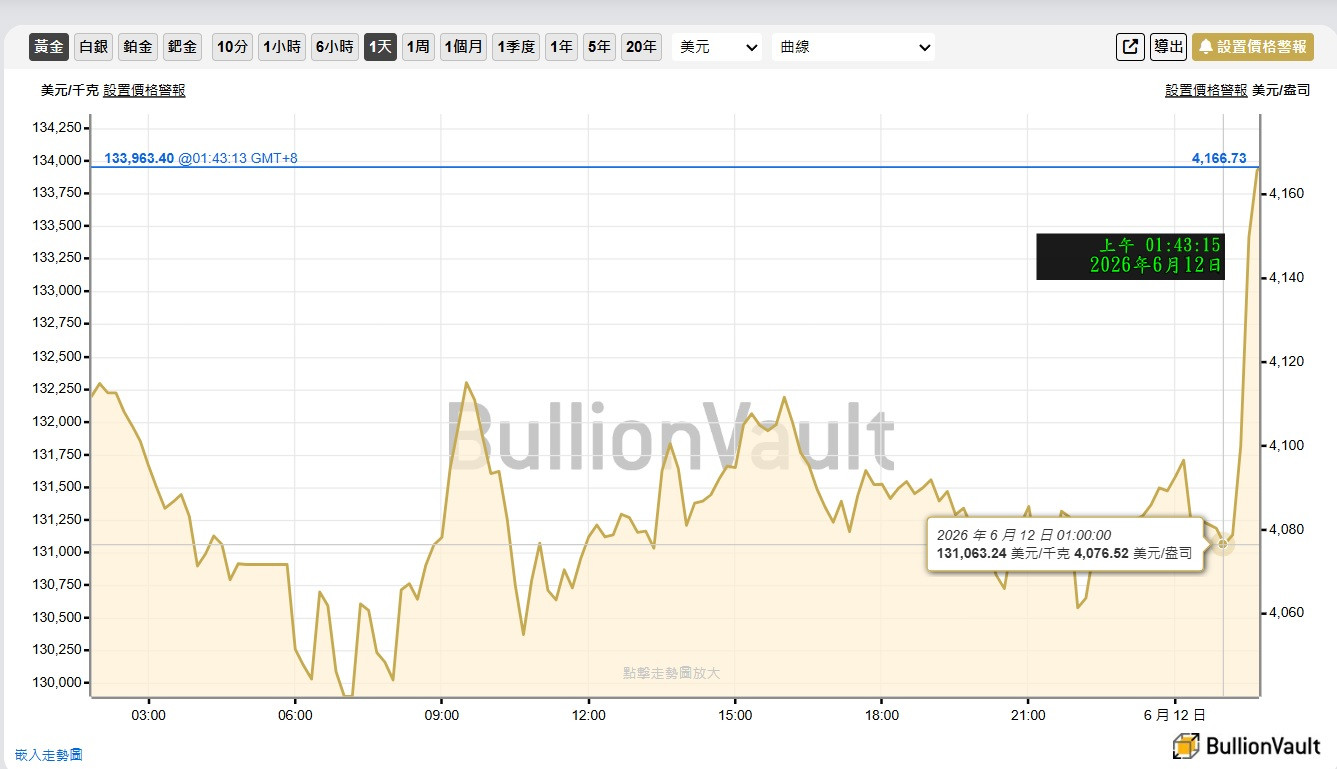This screenshot has height=769, width=1337.
Task: Click the 130,000 y-axis label
Action: (x=58, y=683)
